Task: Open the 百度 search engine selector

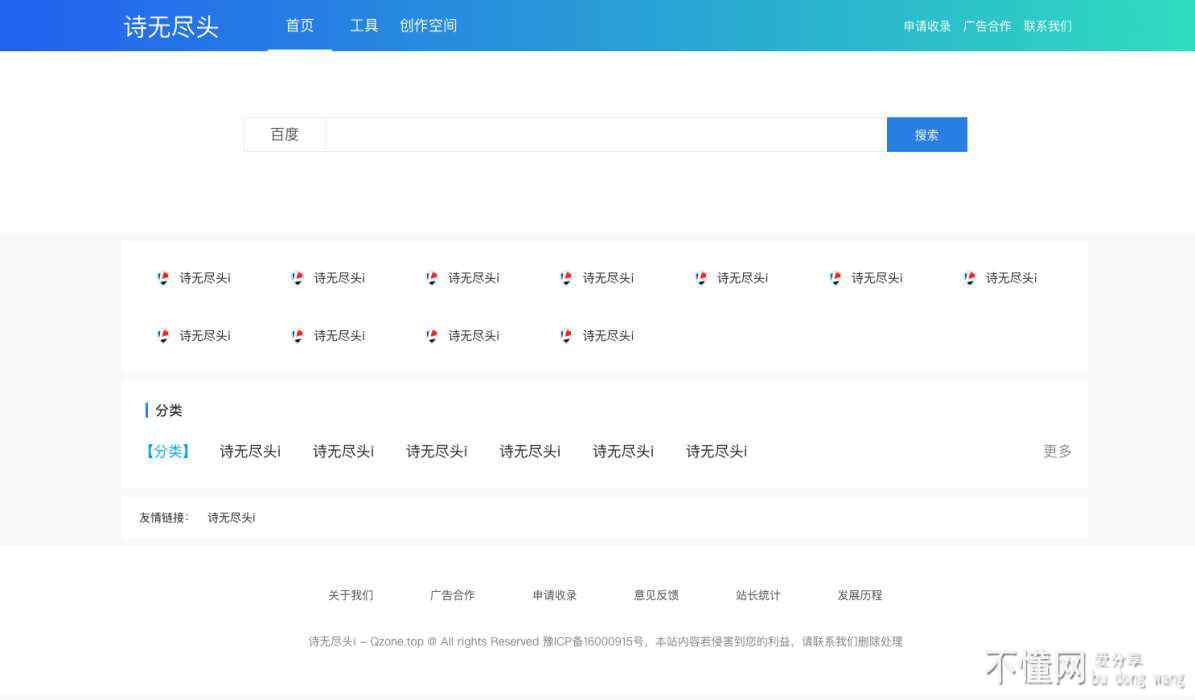Action: [285, 135]
